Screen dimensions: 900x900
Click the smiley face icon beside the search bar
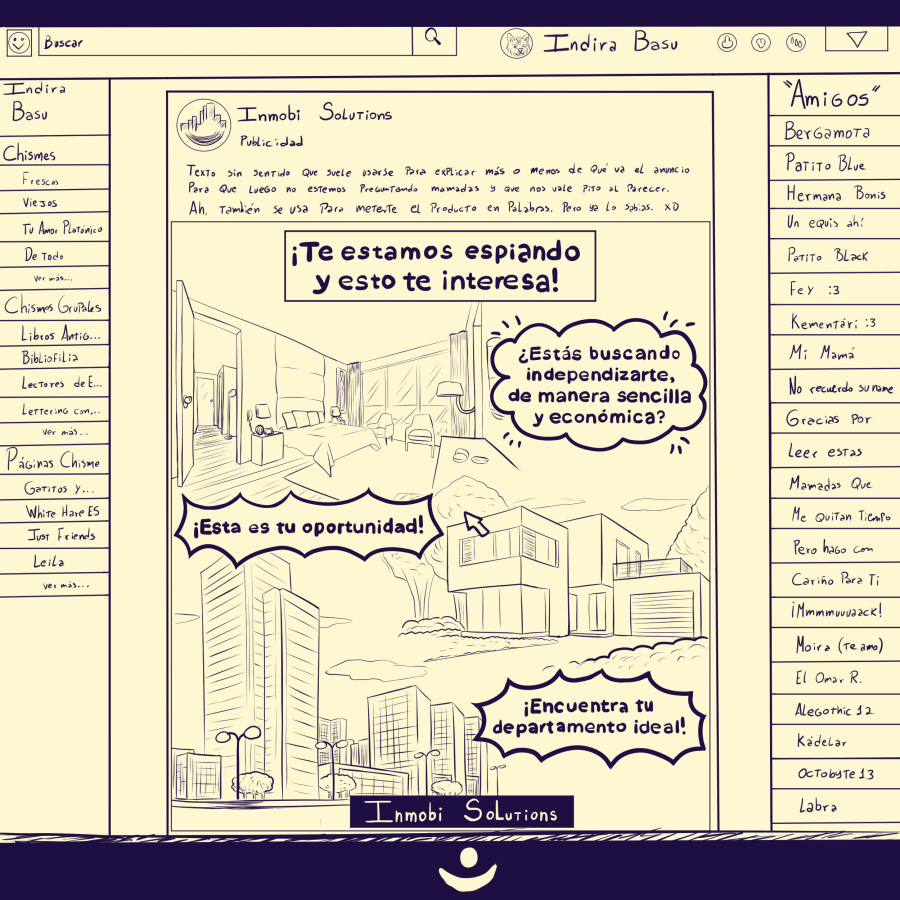[x=18, y=42]
